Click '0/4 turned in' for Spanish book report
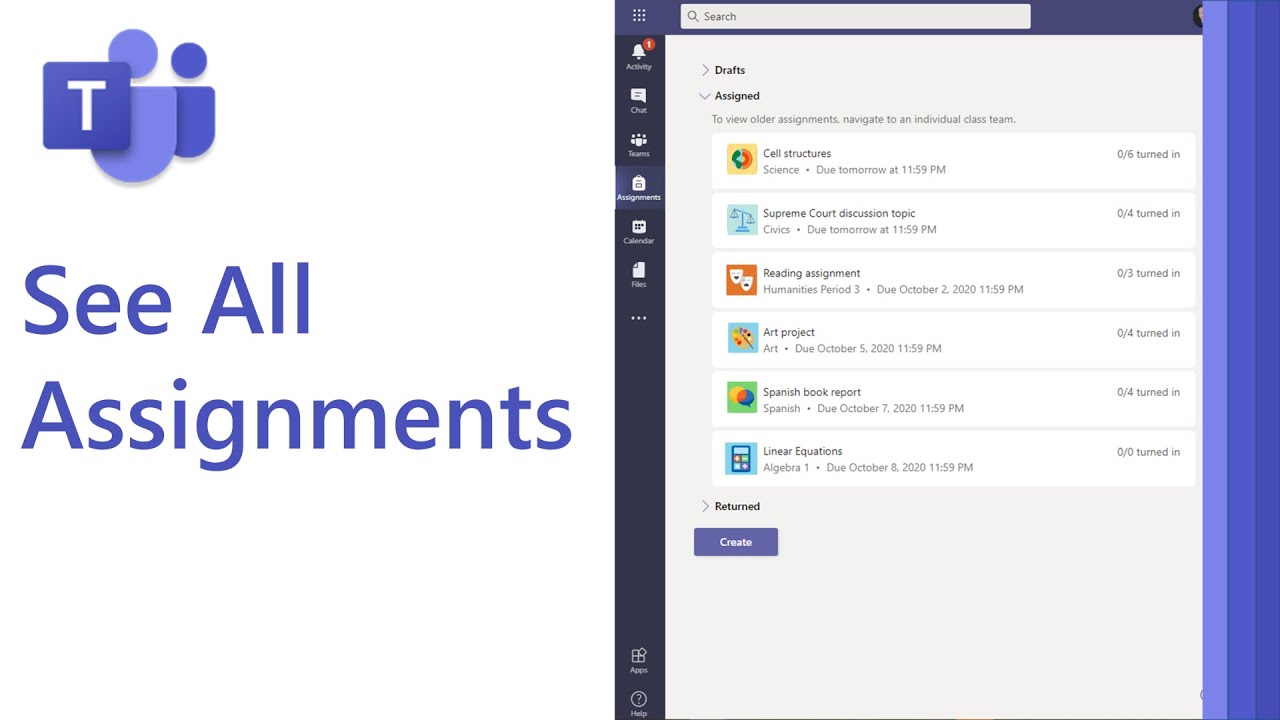1280x720 pixels. pyautogui.click(x=1148, y=392)
